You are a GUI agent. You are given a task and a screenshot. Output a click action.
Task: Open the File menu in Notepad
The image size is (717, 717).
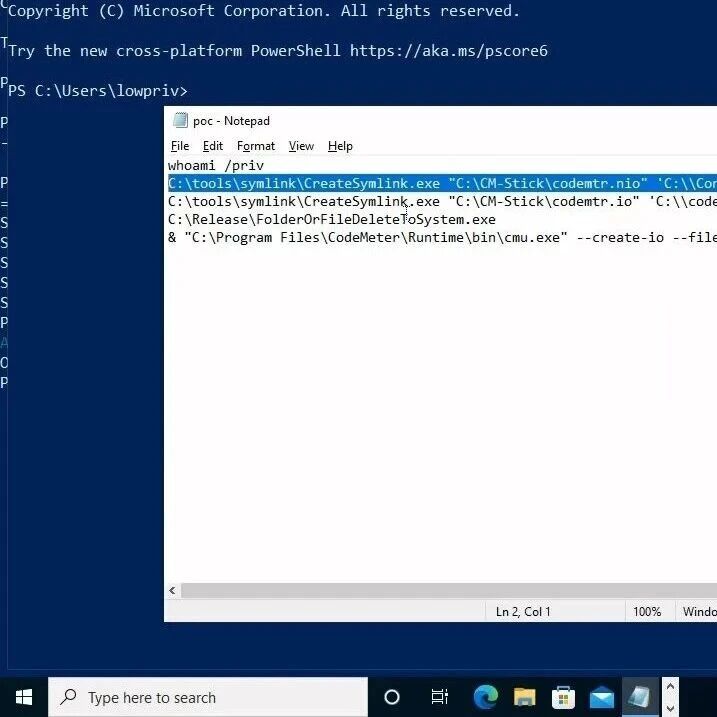coord(180,146)
